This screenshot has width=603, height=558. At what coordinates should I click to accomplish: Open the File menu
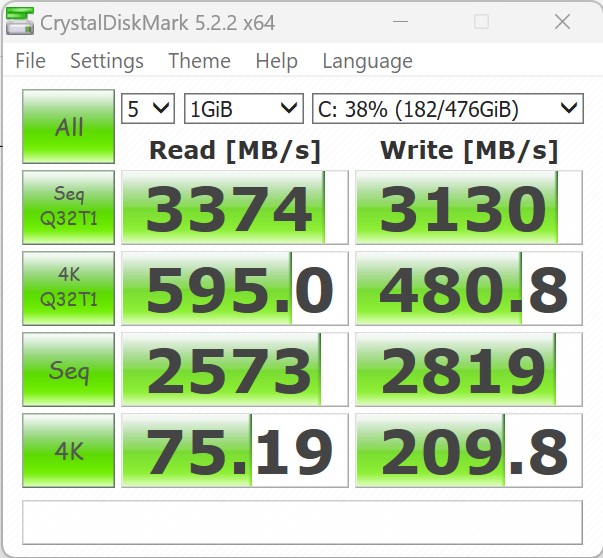point(30,61)
